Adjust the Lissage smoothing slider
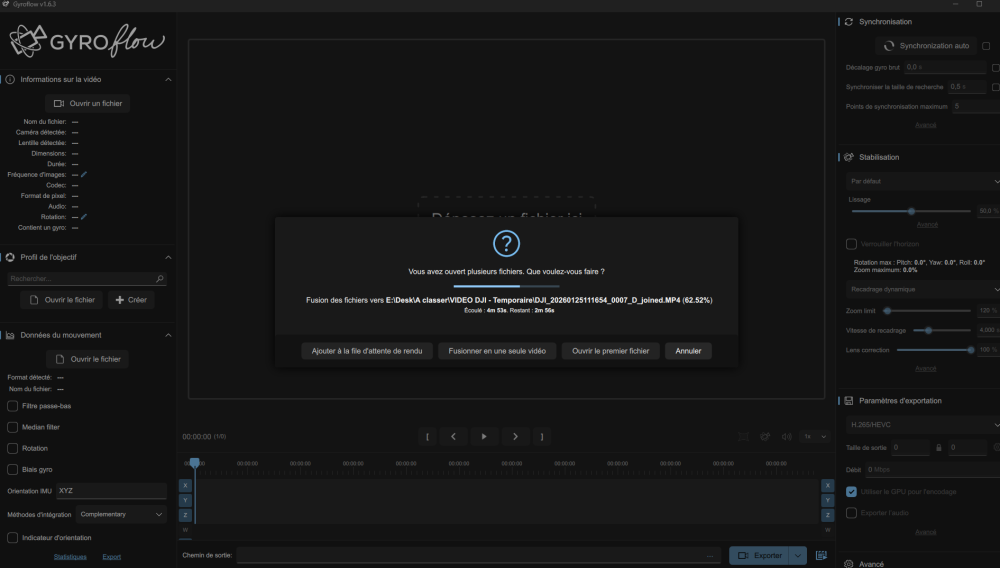This screenshot has height=568, width=1000. 911,211
